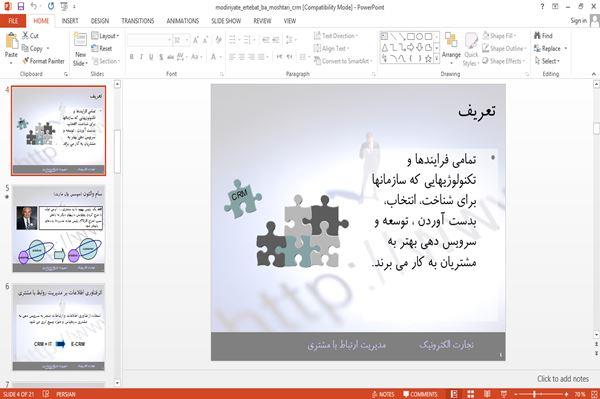Select slide 6 thumbnail

(59, 327)
